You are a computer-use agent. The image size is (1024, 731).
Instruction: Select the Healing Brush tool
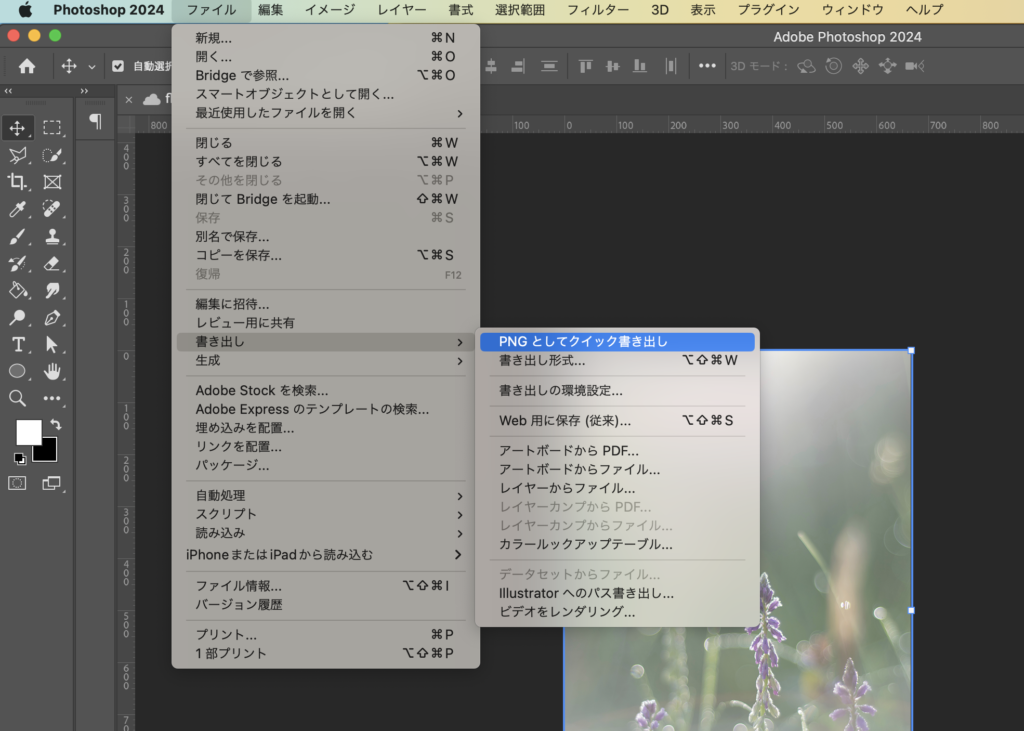(x=52, y=209)
